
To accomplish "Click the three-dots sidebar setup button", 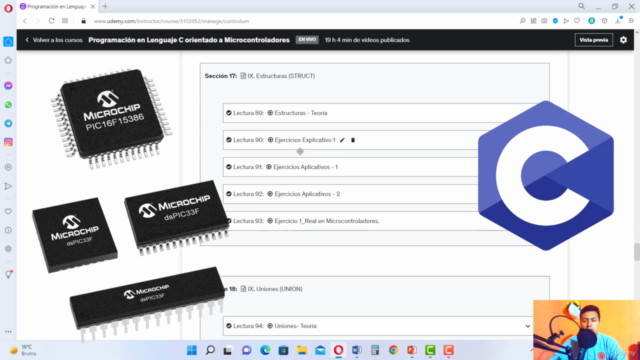I will (x=8, y=332).
